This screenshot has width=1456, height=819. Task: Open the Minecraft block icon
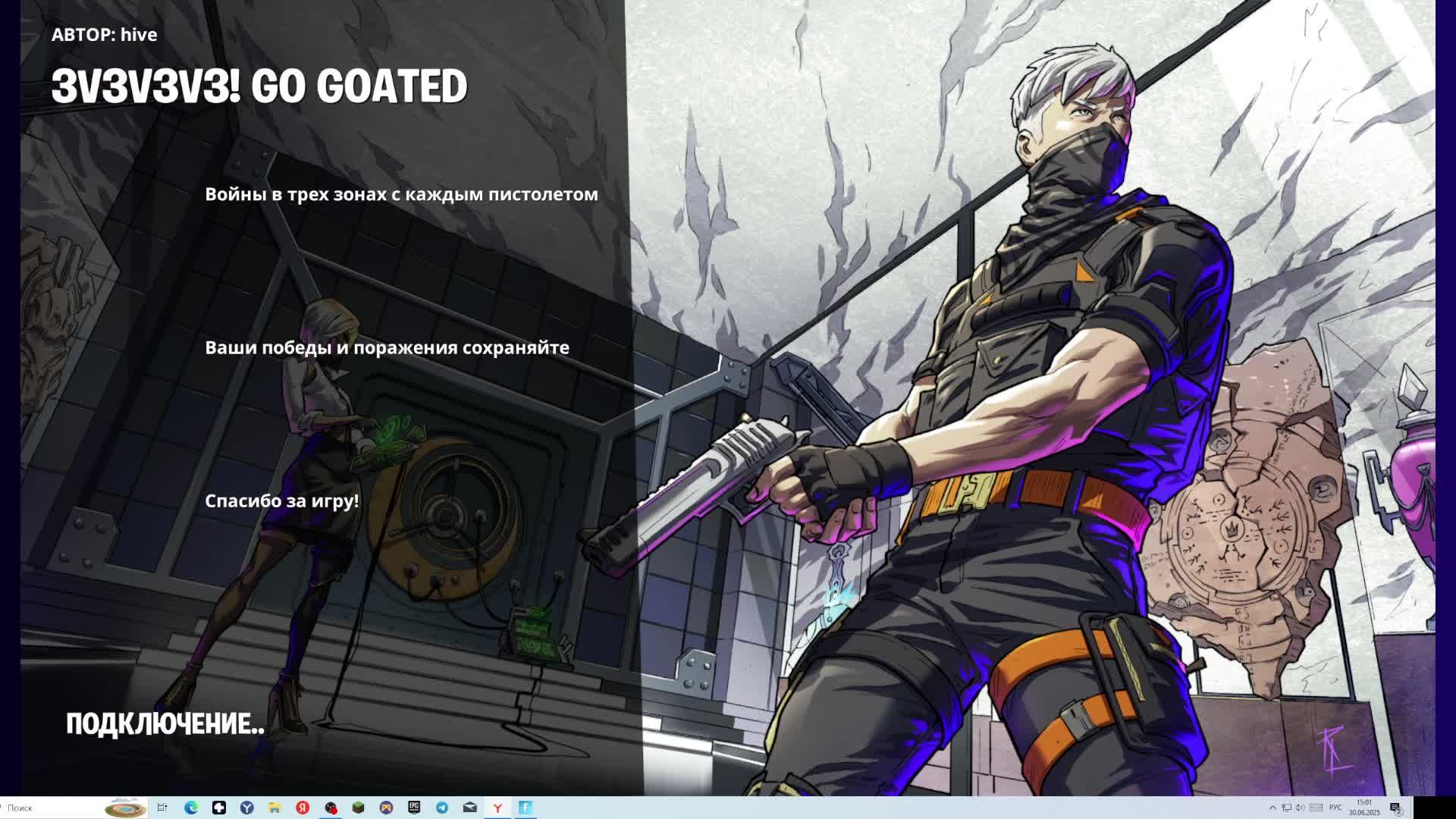pyautogui.click(x=358, y=808)
